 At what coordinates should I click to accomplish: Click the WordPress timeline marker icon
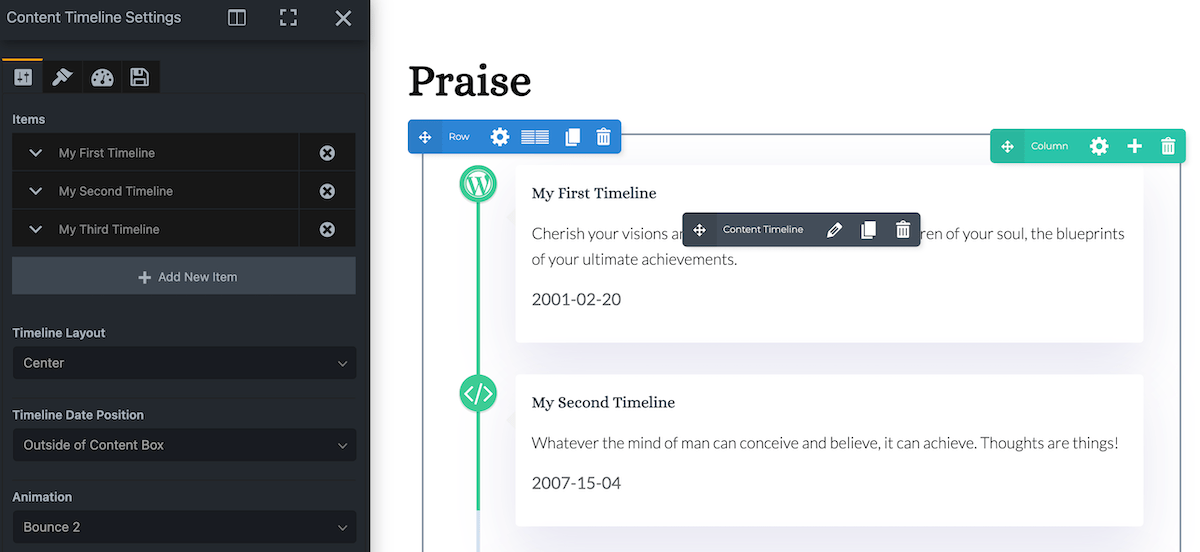point(478,183)
